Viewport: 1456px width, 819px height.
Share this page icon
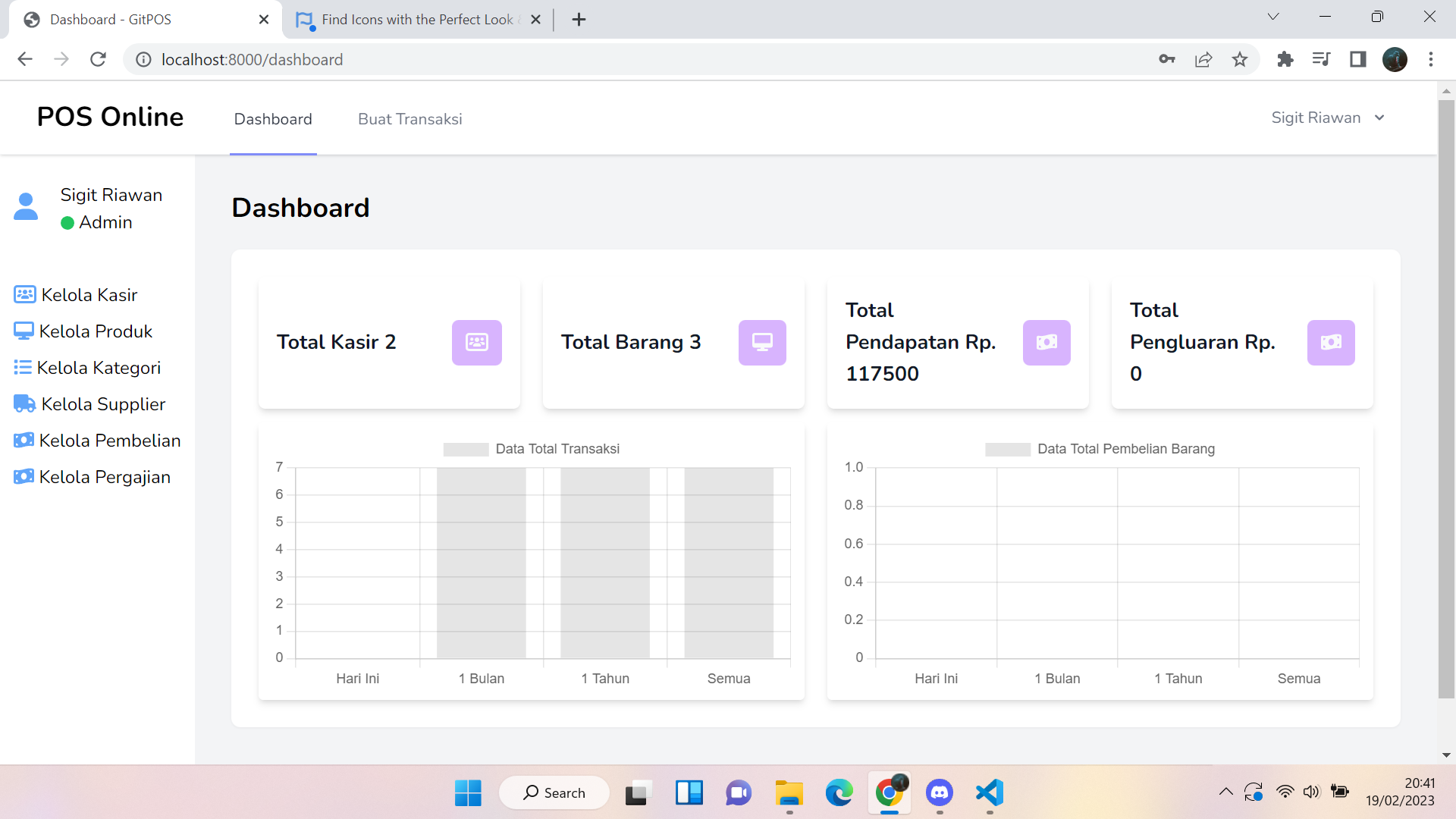1203,59
